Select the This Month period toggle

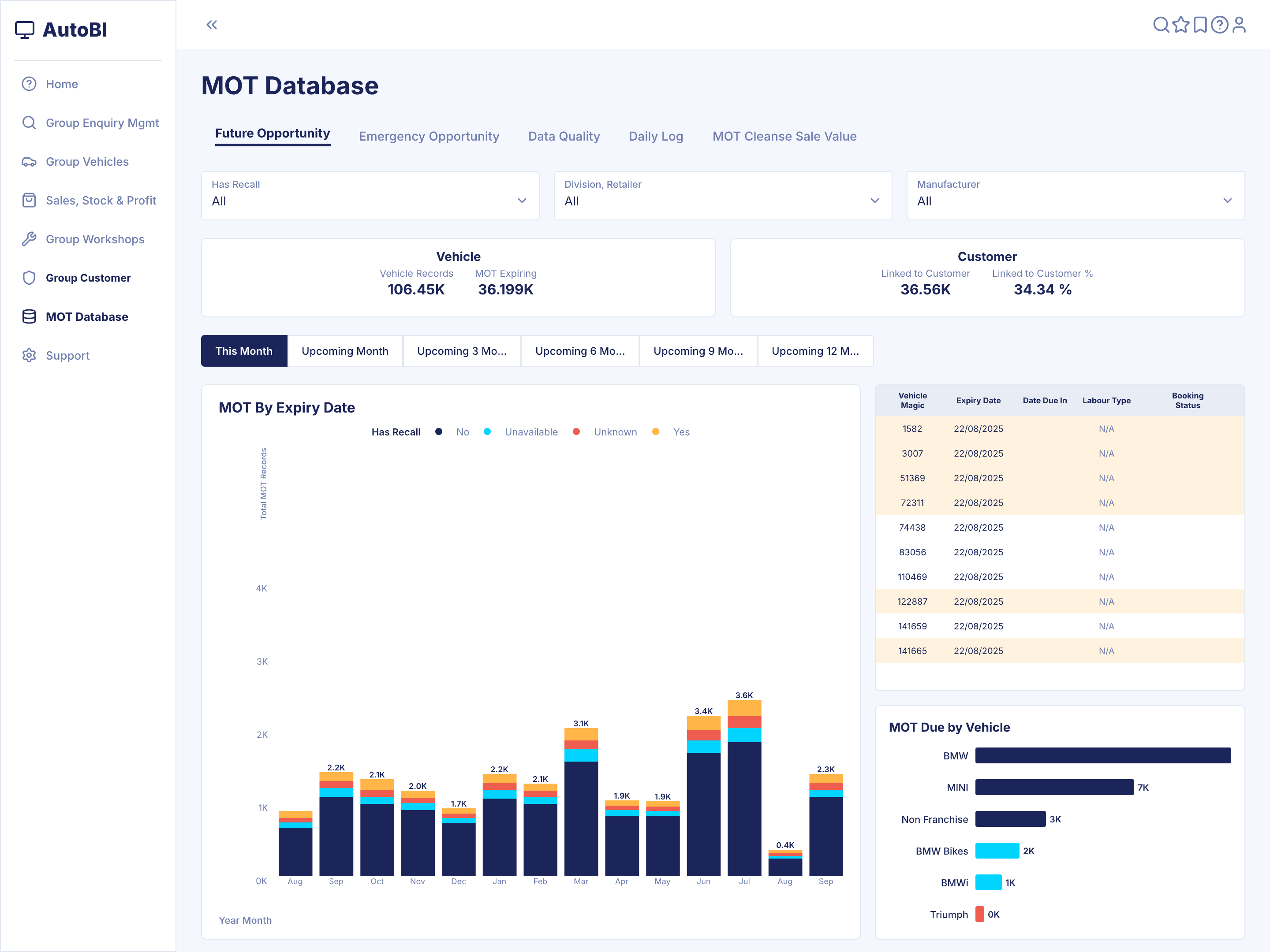[244, 351]
